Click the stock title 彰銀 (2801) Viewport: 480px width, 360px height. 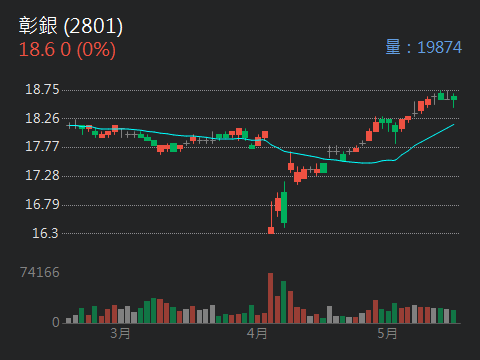(x=71, y=26)
